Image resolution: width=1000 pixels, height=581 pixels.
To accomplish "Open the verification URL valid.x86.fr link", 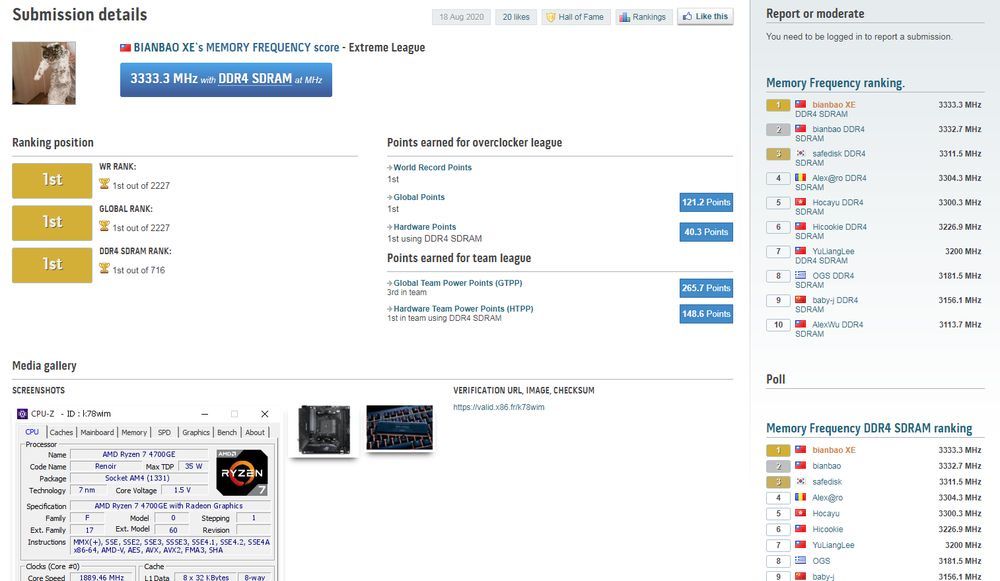I will [x=499, y=407].
